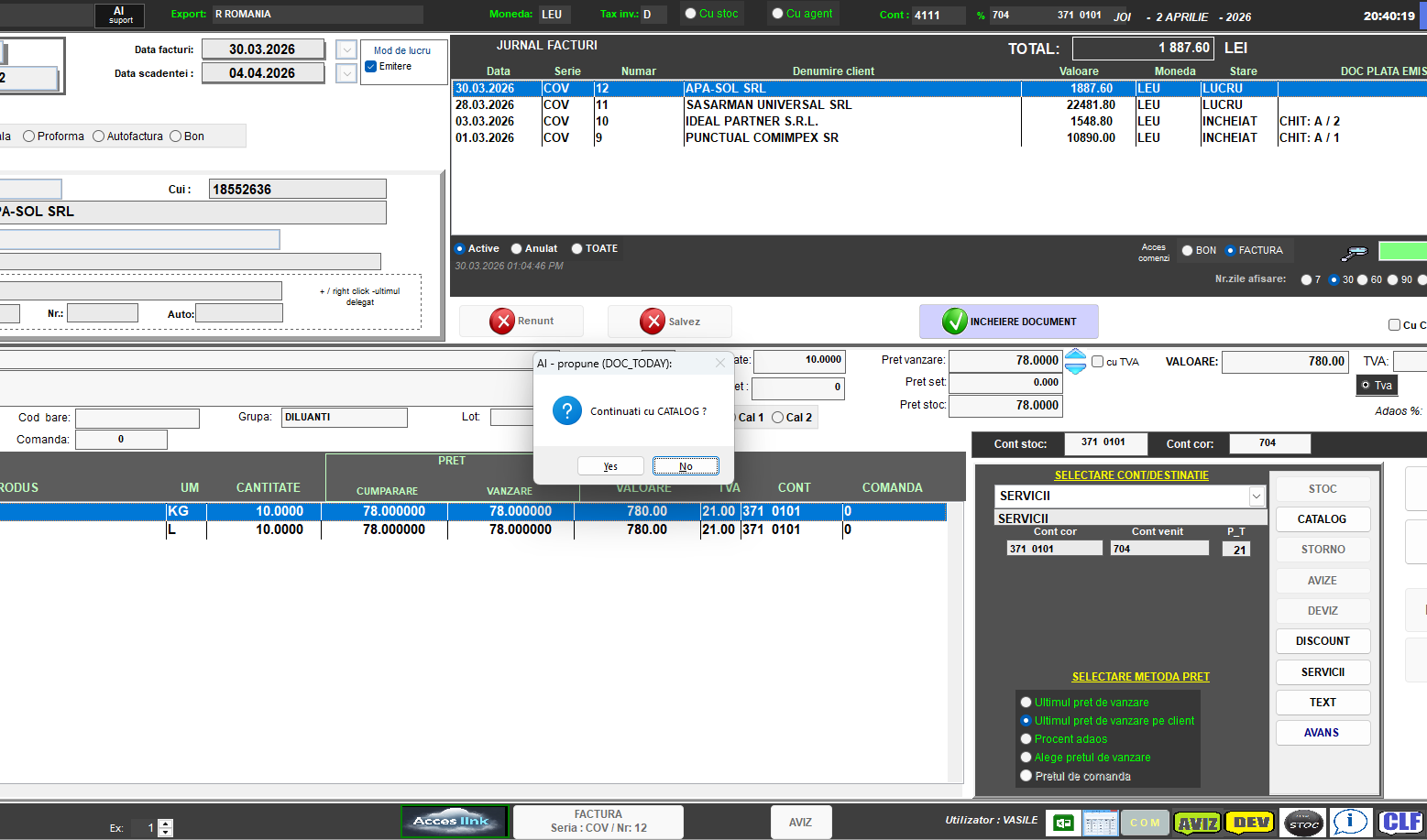Image resolution: width=1427 pixels, height=840 pixels.
Task: Click the blue info bubble icon
Action: [1350, 822]
